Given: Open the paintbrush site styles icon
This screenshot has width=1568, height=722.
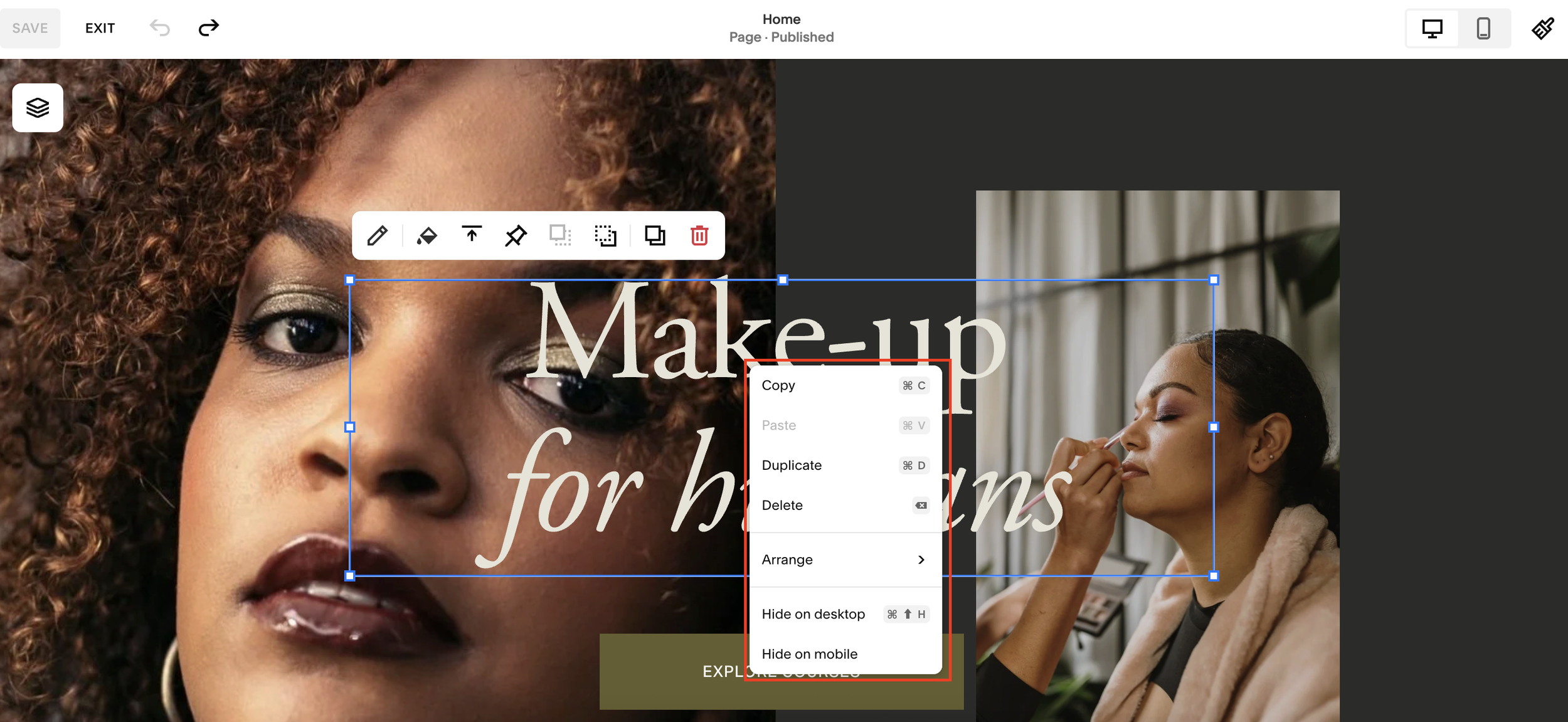Looking at the screenshot, I should (x=1543, y=28).
